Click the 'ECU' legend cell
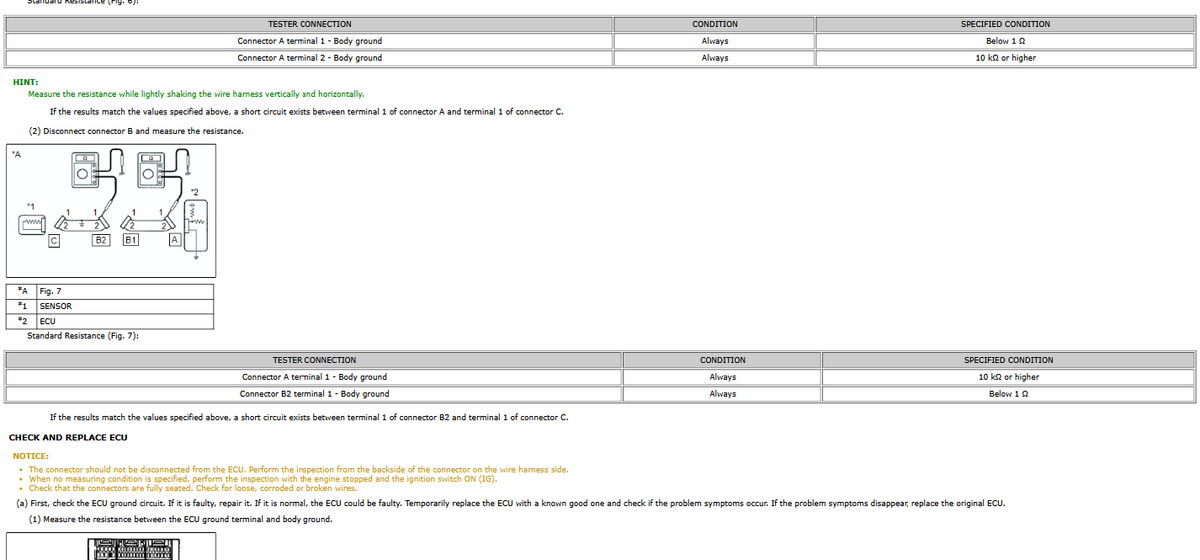 click(x=125, y=321)
